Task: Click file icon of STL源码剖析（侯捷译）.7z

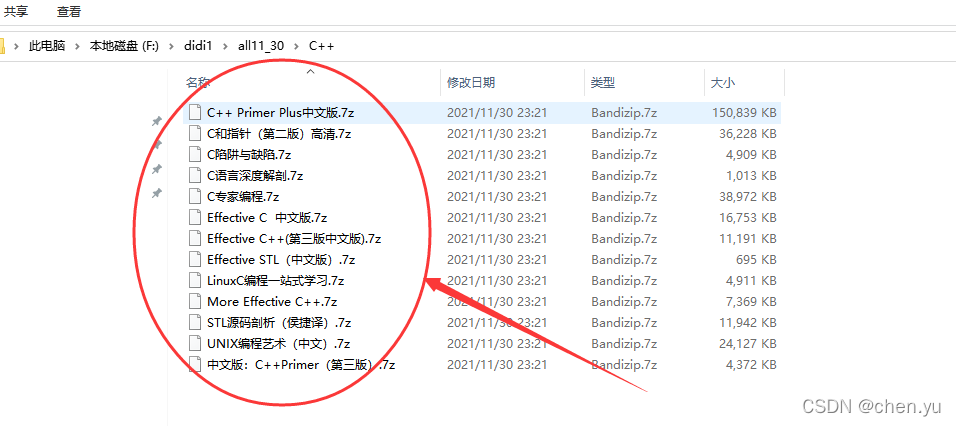Action: coord(195,322)
